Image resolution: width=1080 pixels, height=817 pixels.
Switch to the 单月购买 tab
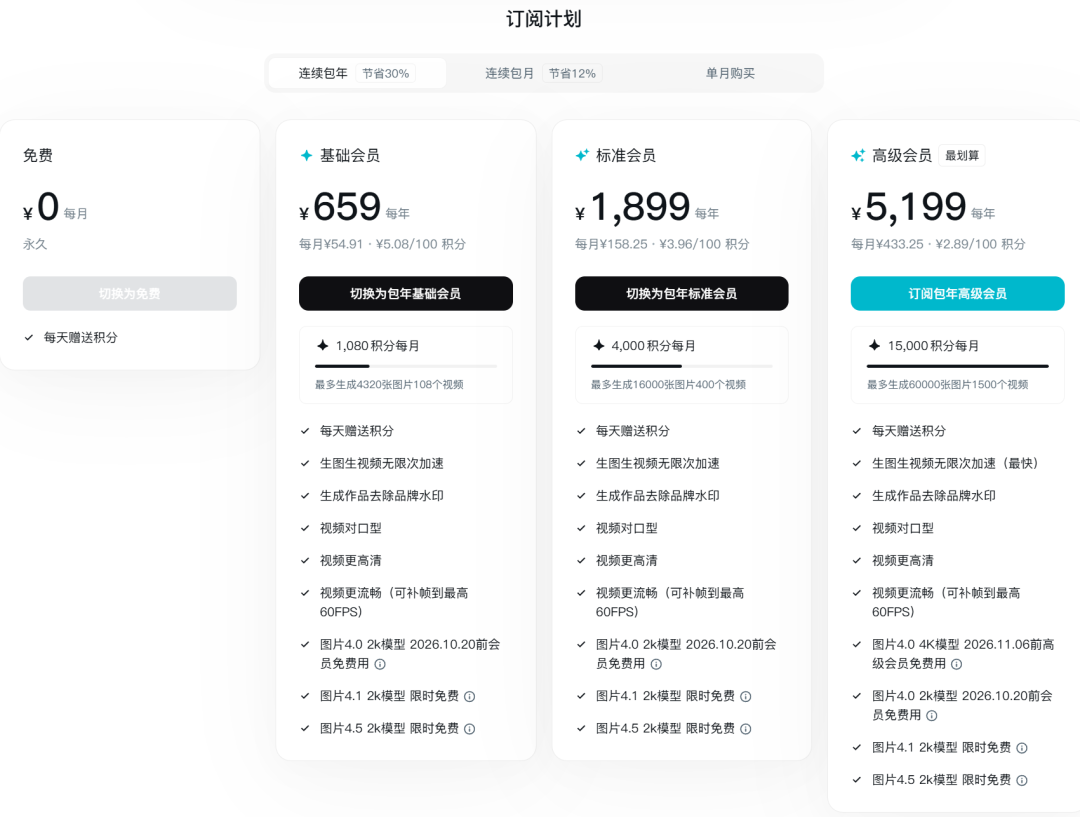tap(730, 73)
